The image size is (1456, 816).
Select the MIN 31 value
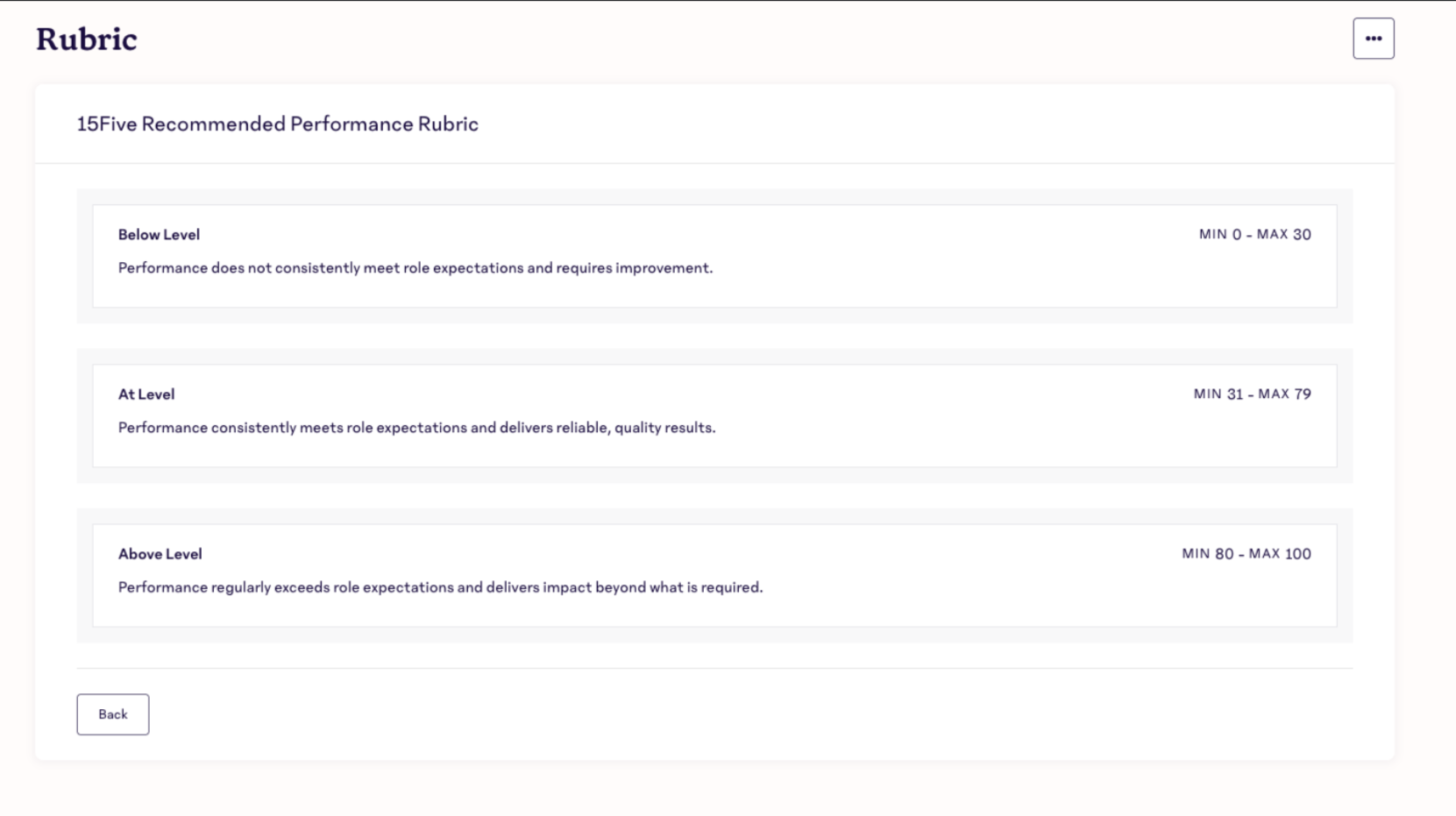coord(1218,394)
